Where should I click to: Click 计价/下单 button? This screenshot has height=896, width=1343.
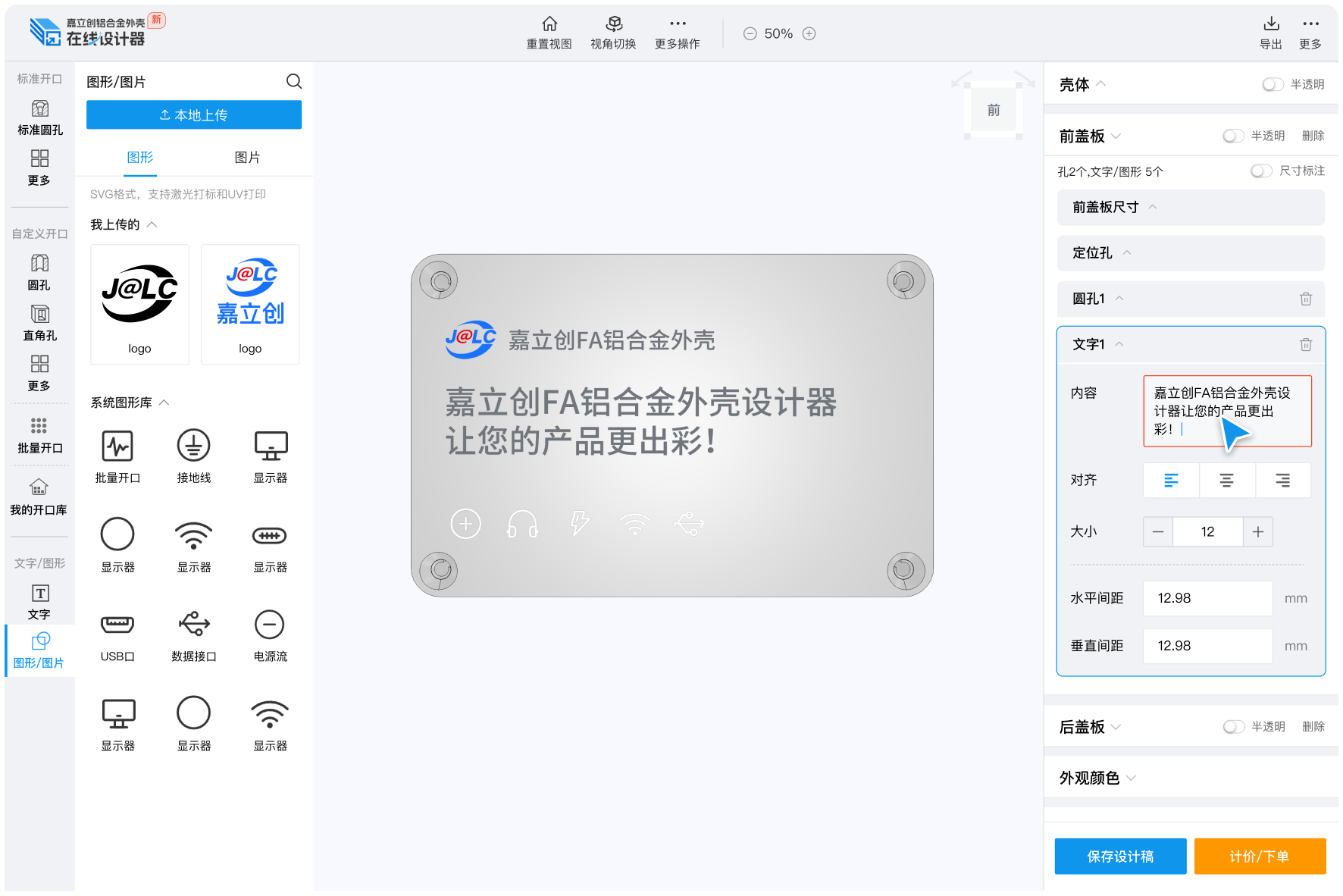pos(1260,856)
